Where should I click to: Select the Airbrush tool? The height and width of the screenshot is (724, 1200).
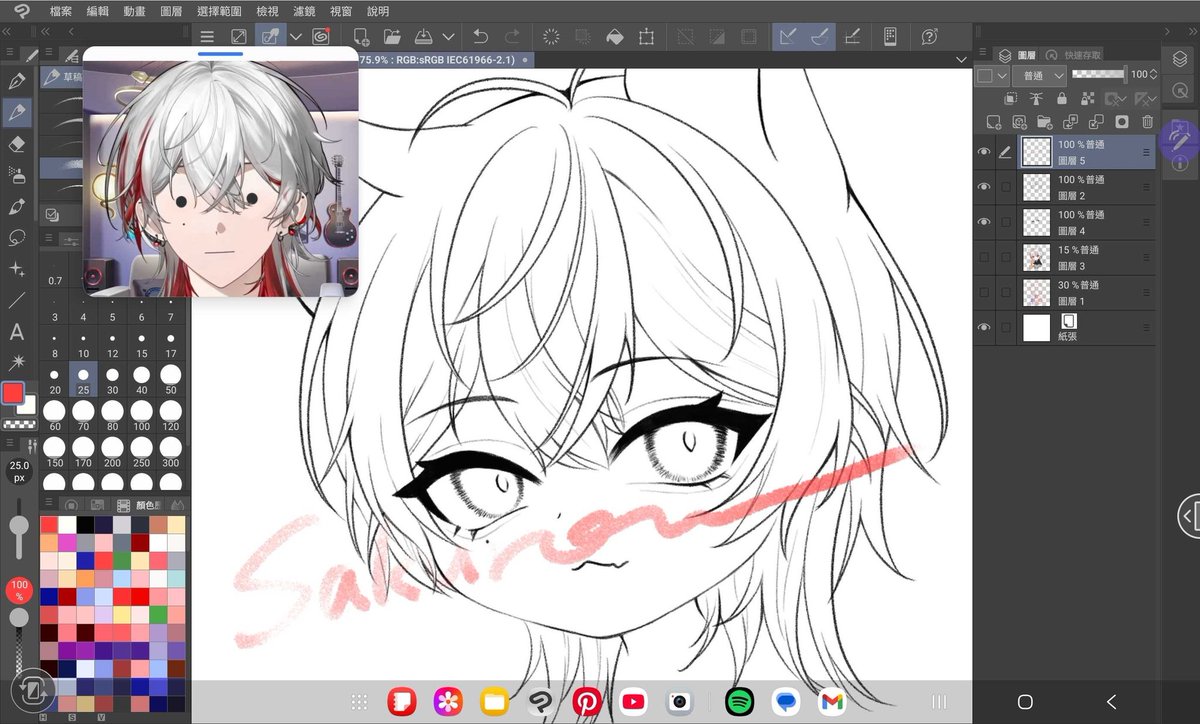click(x=16, y=175)
